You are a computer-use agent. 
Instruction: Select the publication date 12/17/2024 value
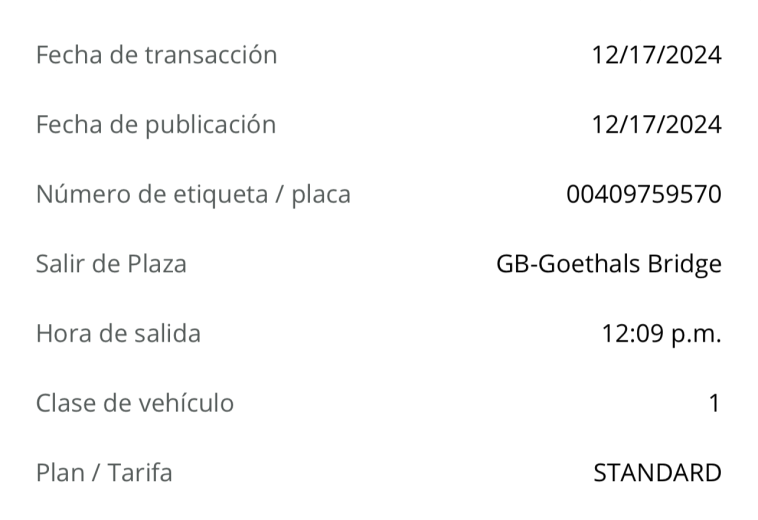(656, 125)
